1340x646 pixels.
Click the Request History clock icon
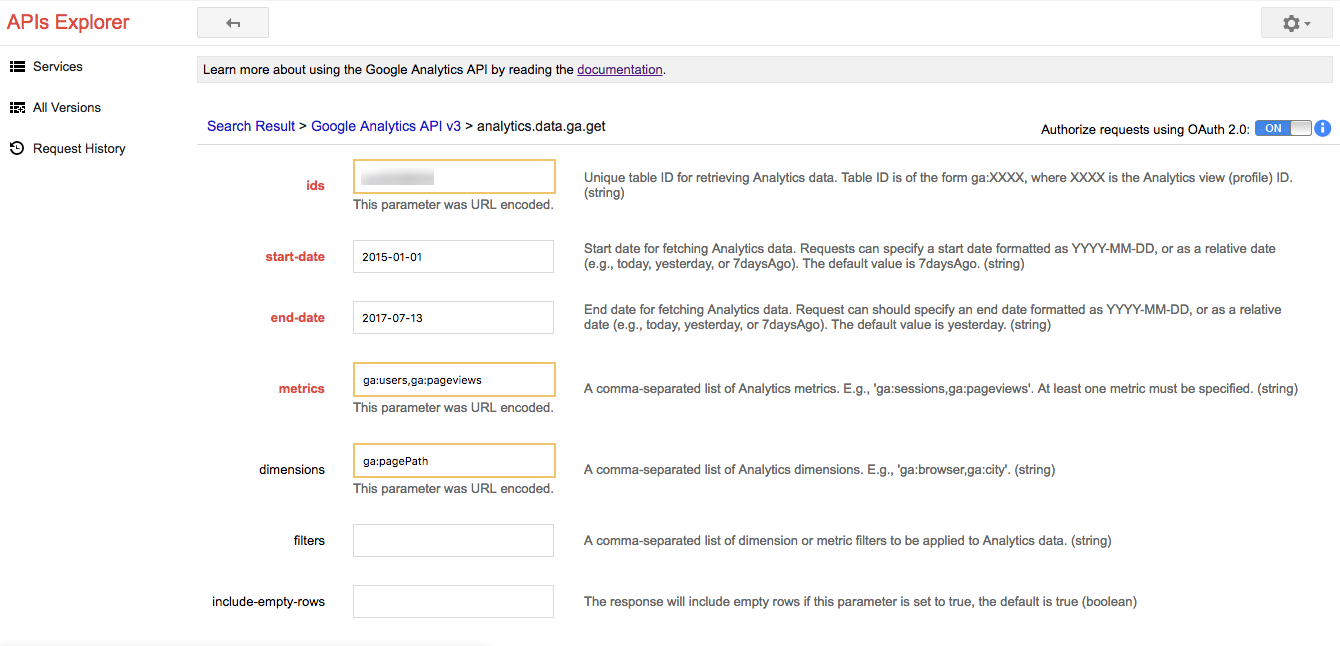pyautogui.click(x=17, y=149)
